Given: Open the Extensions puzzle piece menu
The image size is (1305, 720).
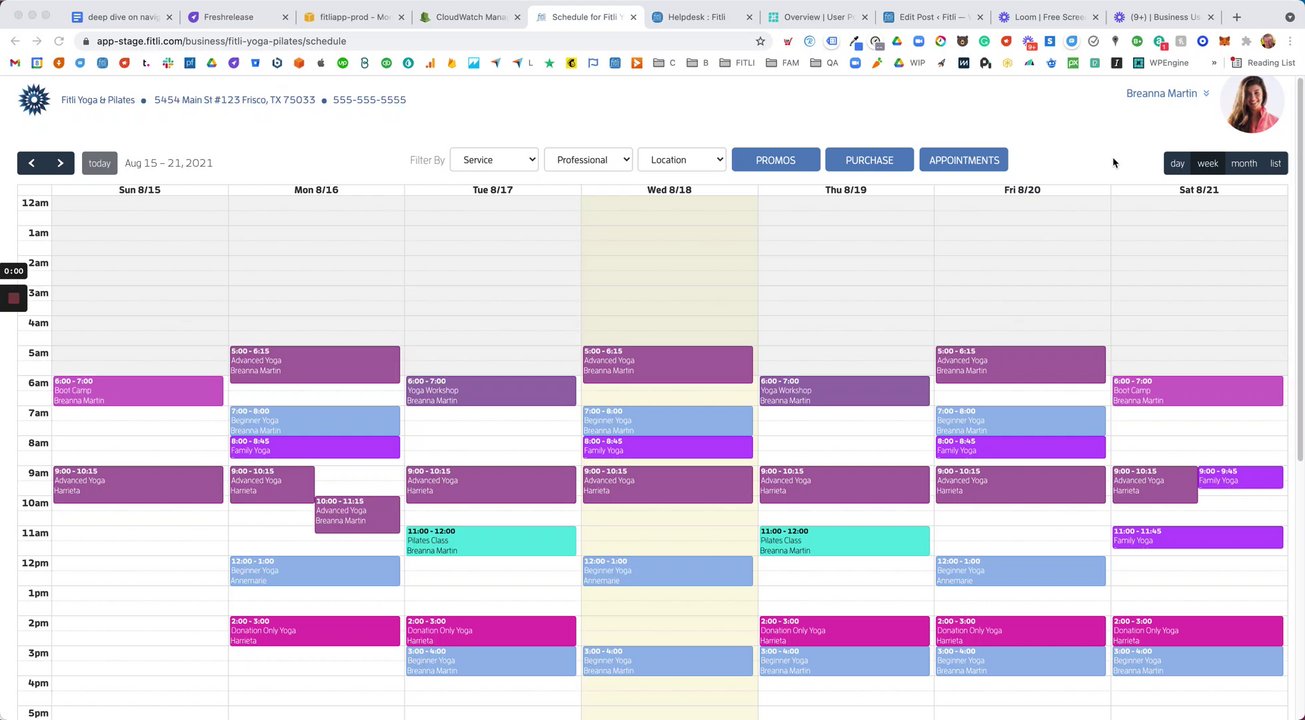Looking at the screenshot, I should pyautogui.click(x=1246, y=41).
